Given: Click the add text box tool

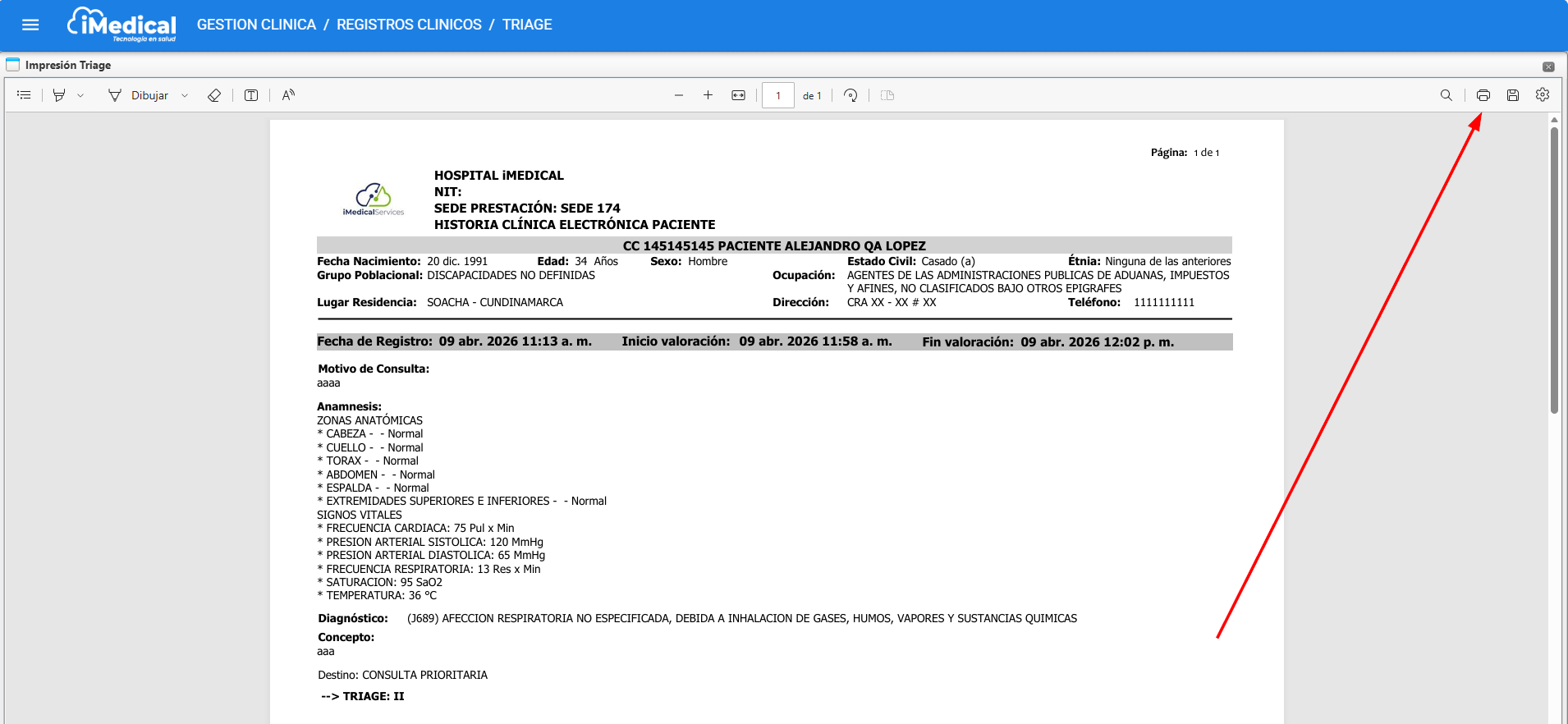Looking at the screenshot, I should click(251, 95).
